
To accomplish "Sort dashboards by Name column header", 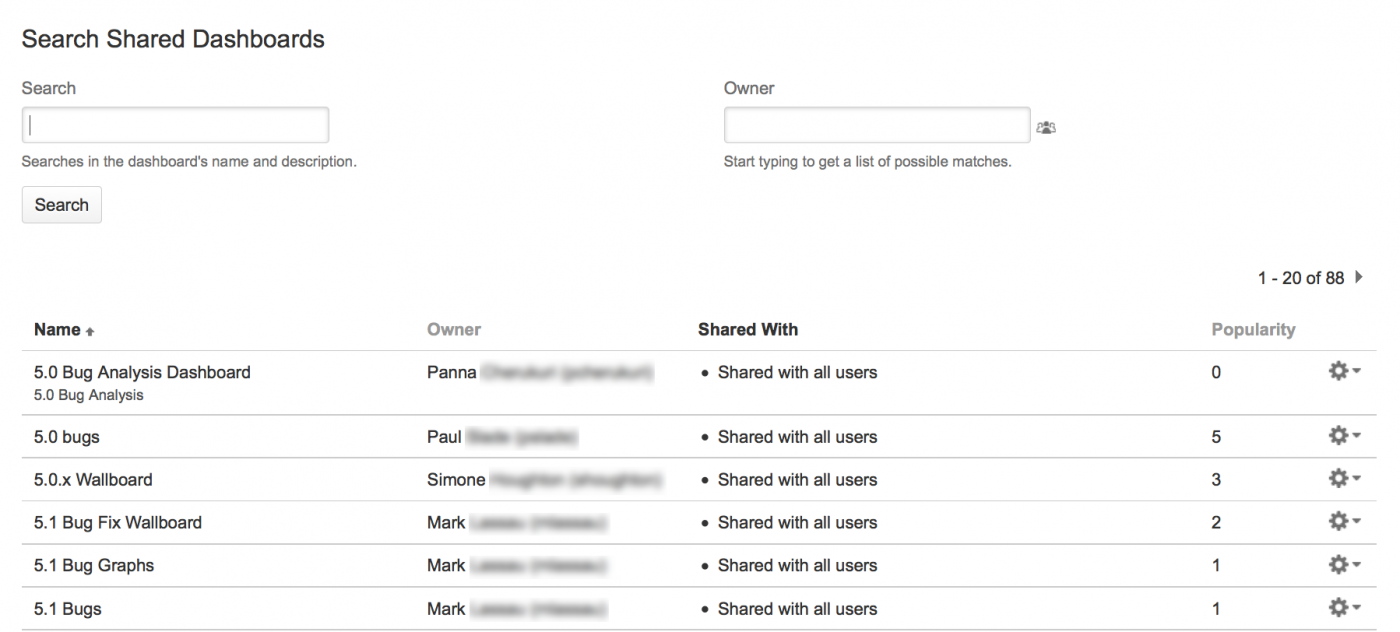I will pyautogui.click(x=57, y=329).
